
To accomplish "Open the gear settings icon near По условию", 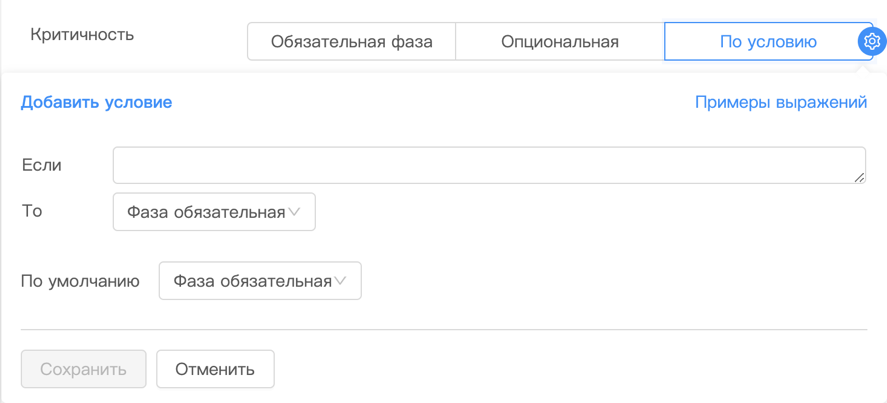I will coord(871,42).
